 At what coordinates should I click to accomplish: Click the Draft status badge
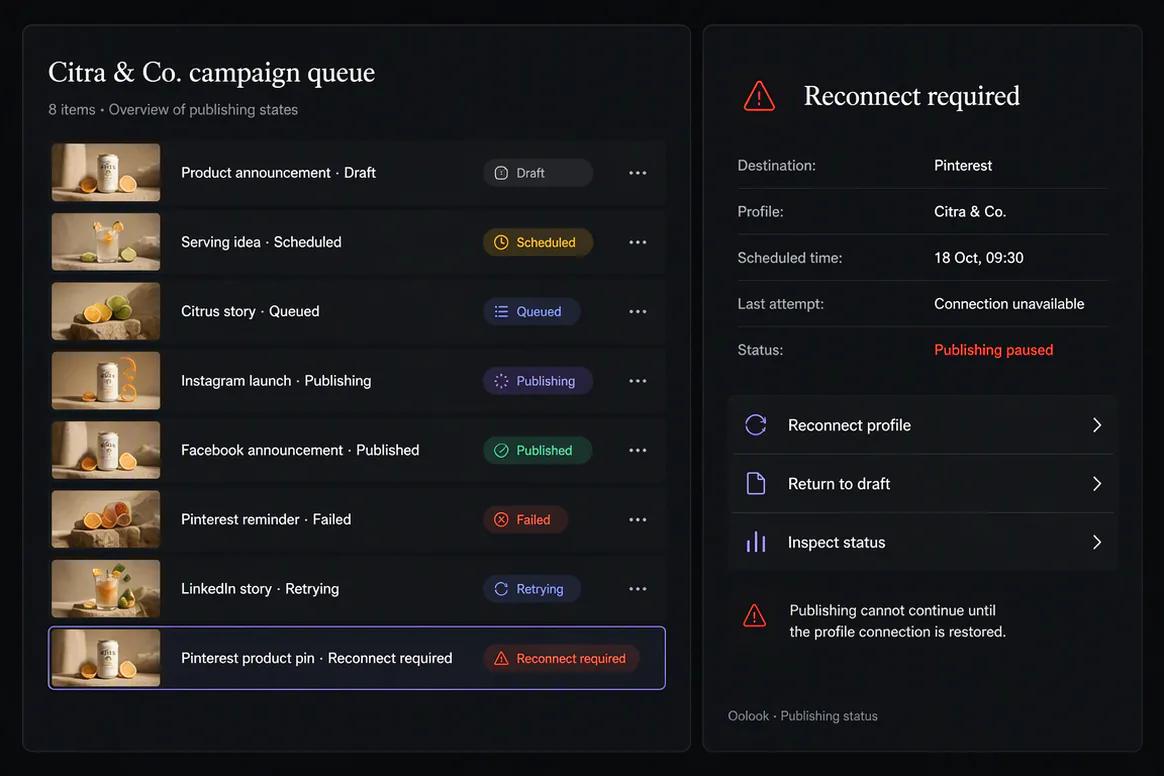[538, 173]
